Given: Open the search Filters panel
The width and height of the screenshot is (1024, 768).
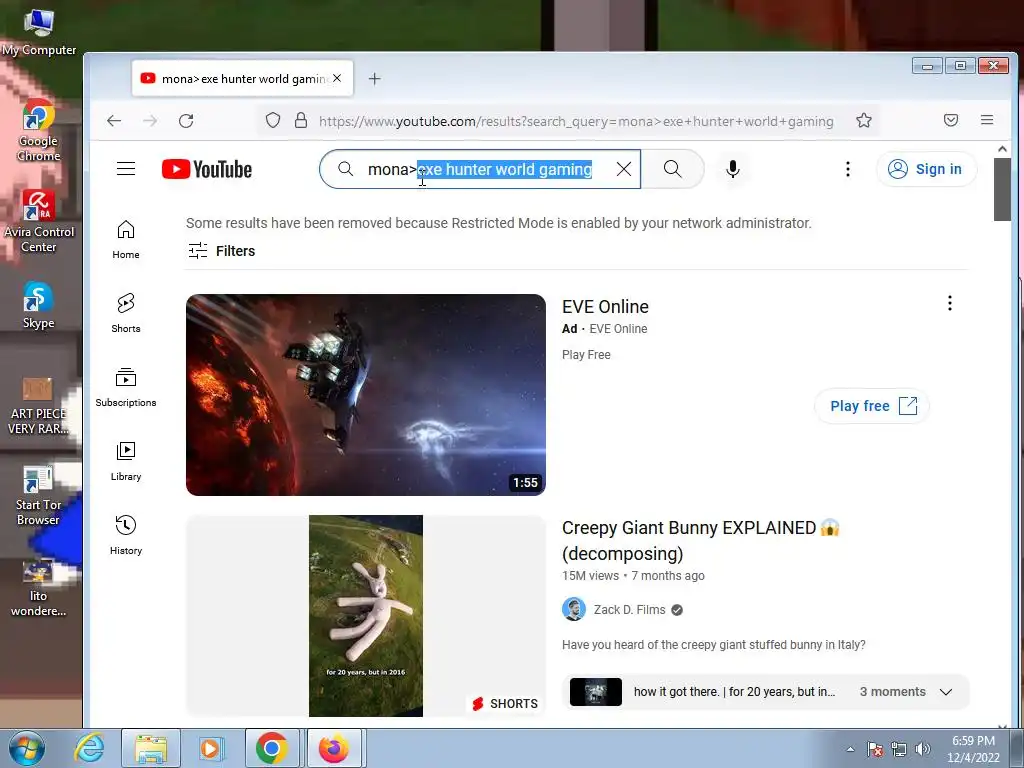Looking at the screenshot, I should [x=221, y=251].
